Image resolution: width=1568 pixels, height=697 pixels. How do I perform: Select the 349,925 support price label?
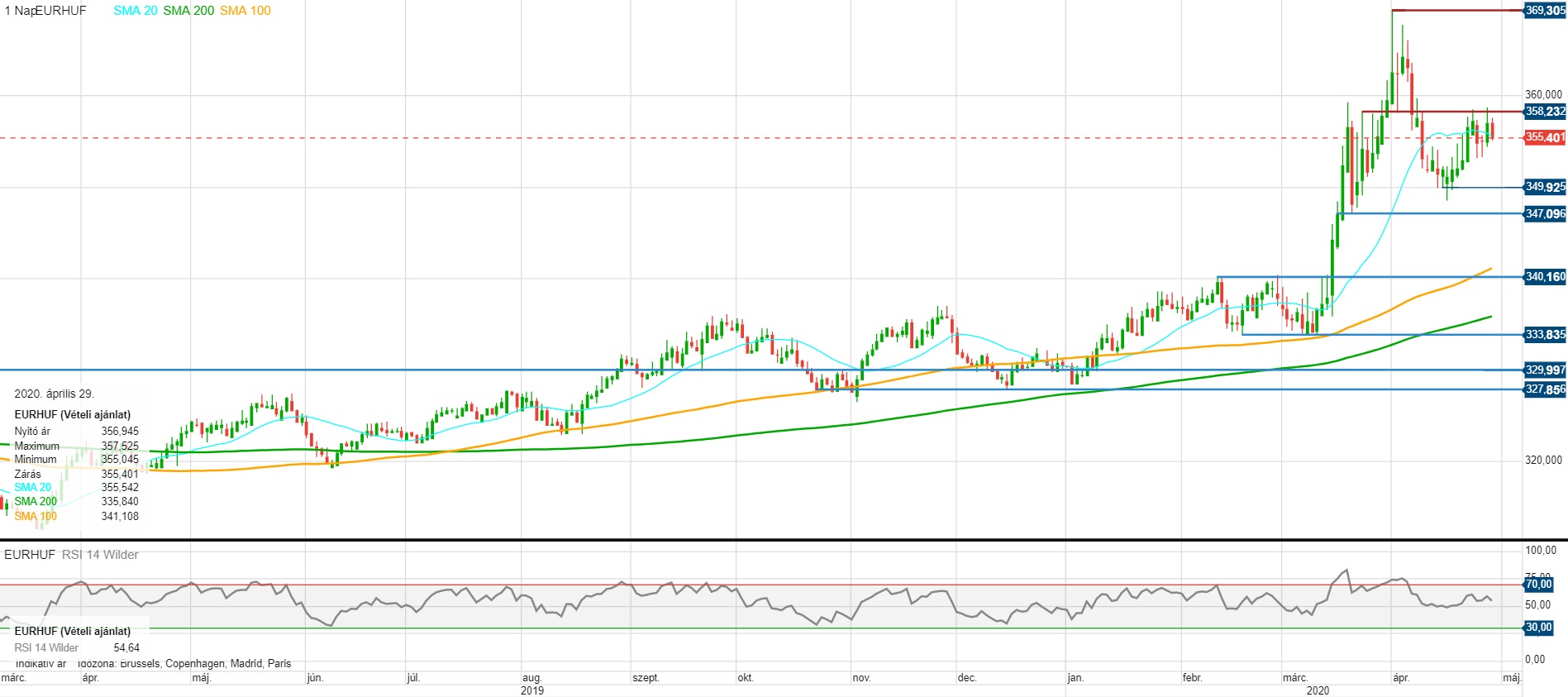(1545, 187)
